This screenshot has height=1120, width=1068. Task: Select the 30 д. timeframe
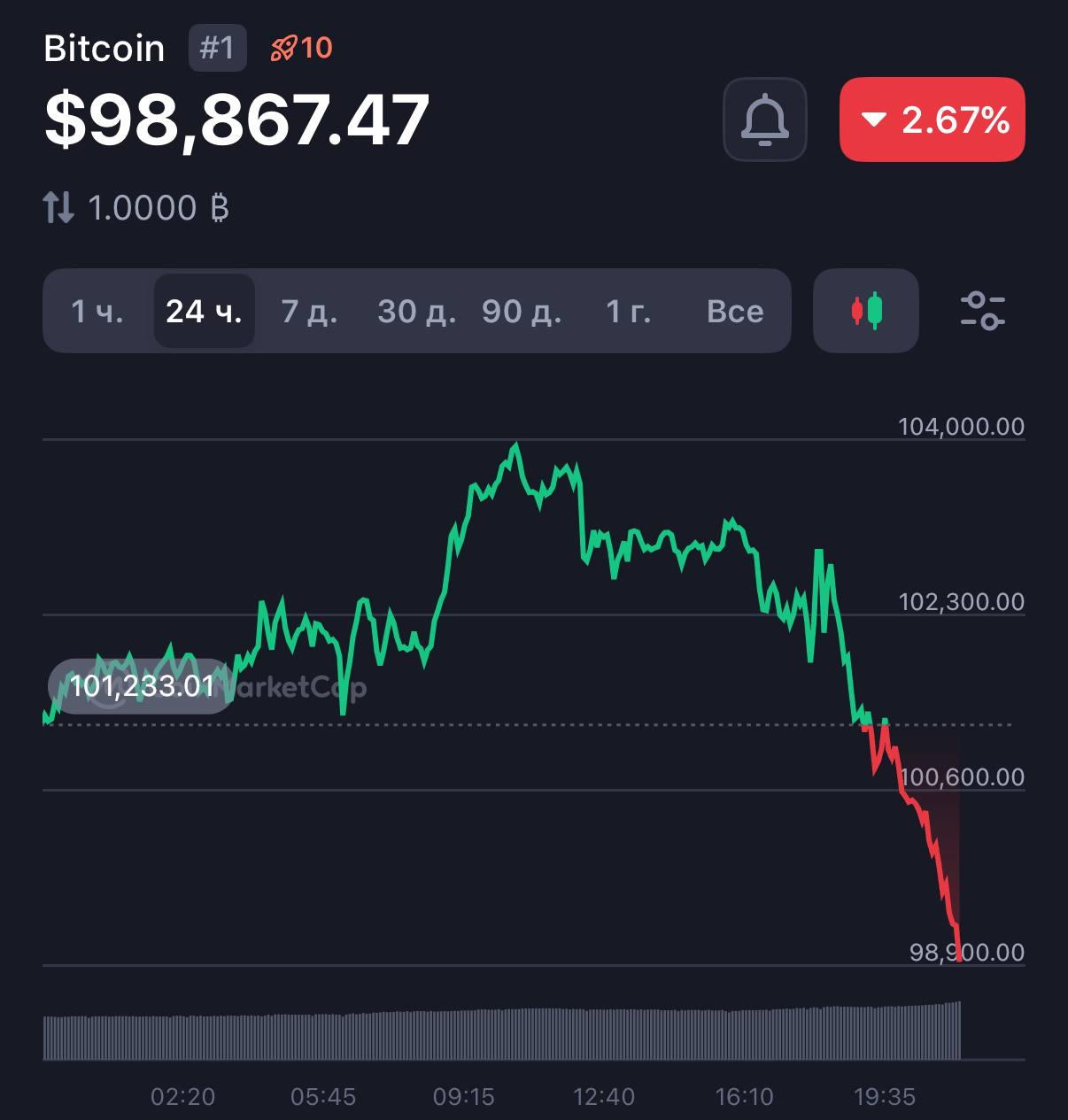pyautogui.click(x=416, y=311)
